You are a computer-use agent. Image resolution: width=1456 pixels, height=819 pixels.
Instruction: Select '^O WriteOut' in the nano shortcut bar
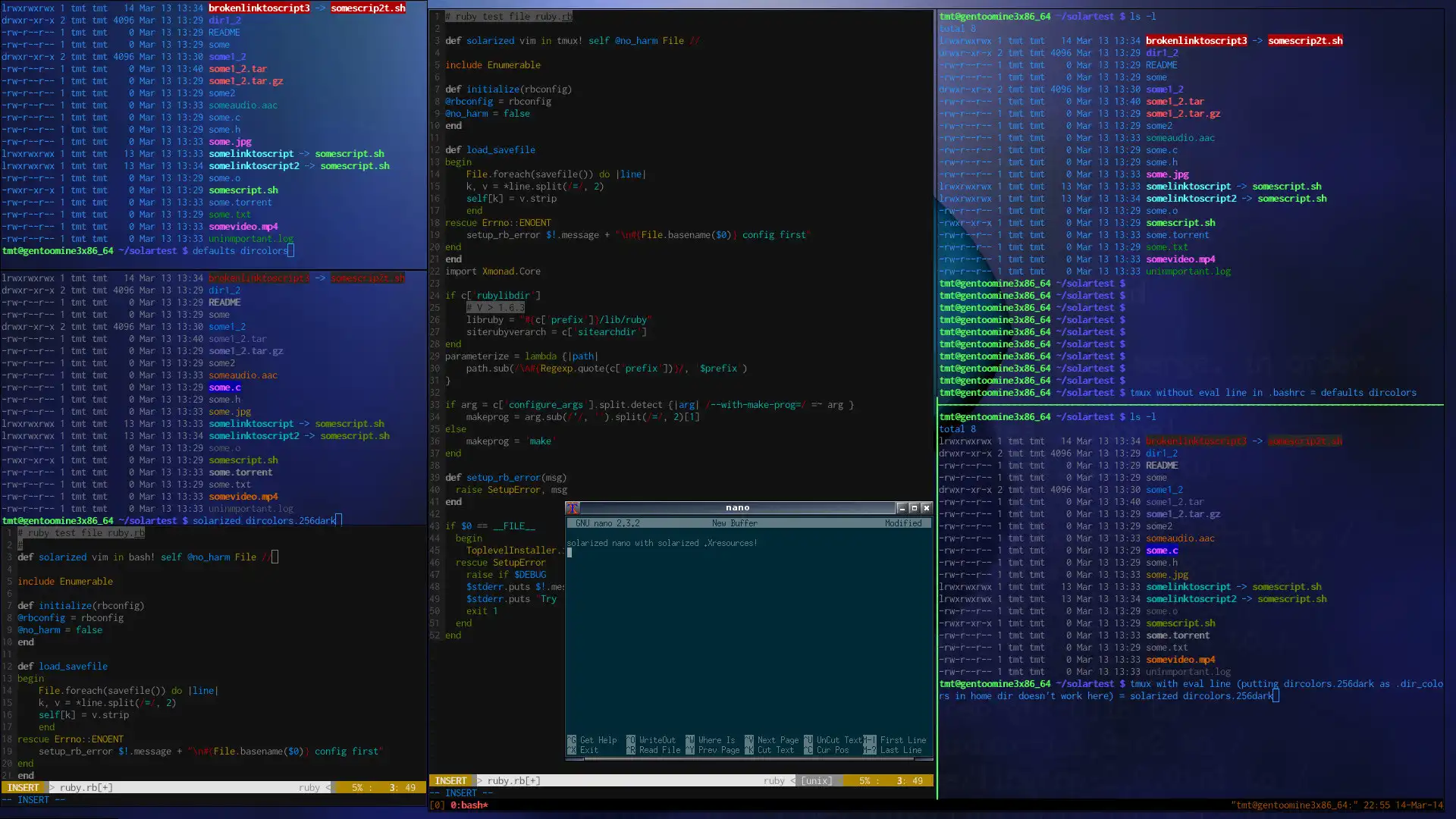coord(651,740)
